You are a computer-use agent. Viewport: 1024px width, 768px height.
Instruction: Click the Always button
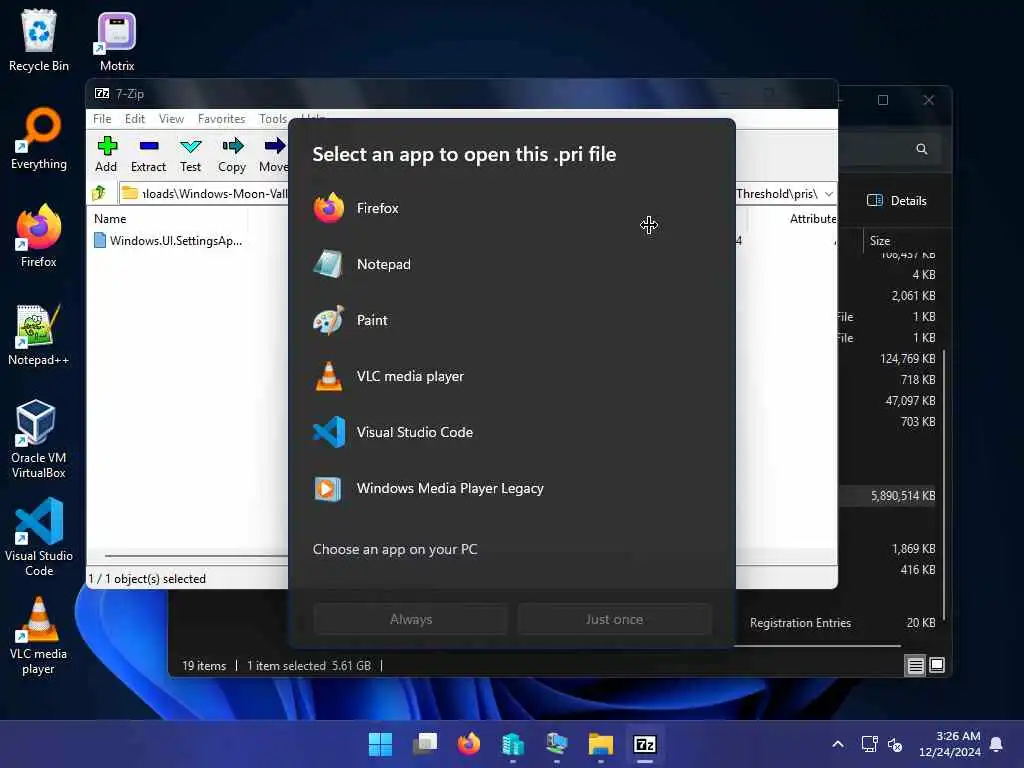(411, 619)
